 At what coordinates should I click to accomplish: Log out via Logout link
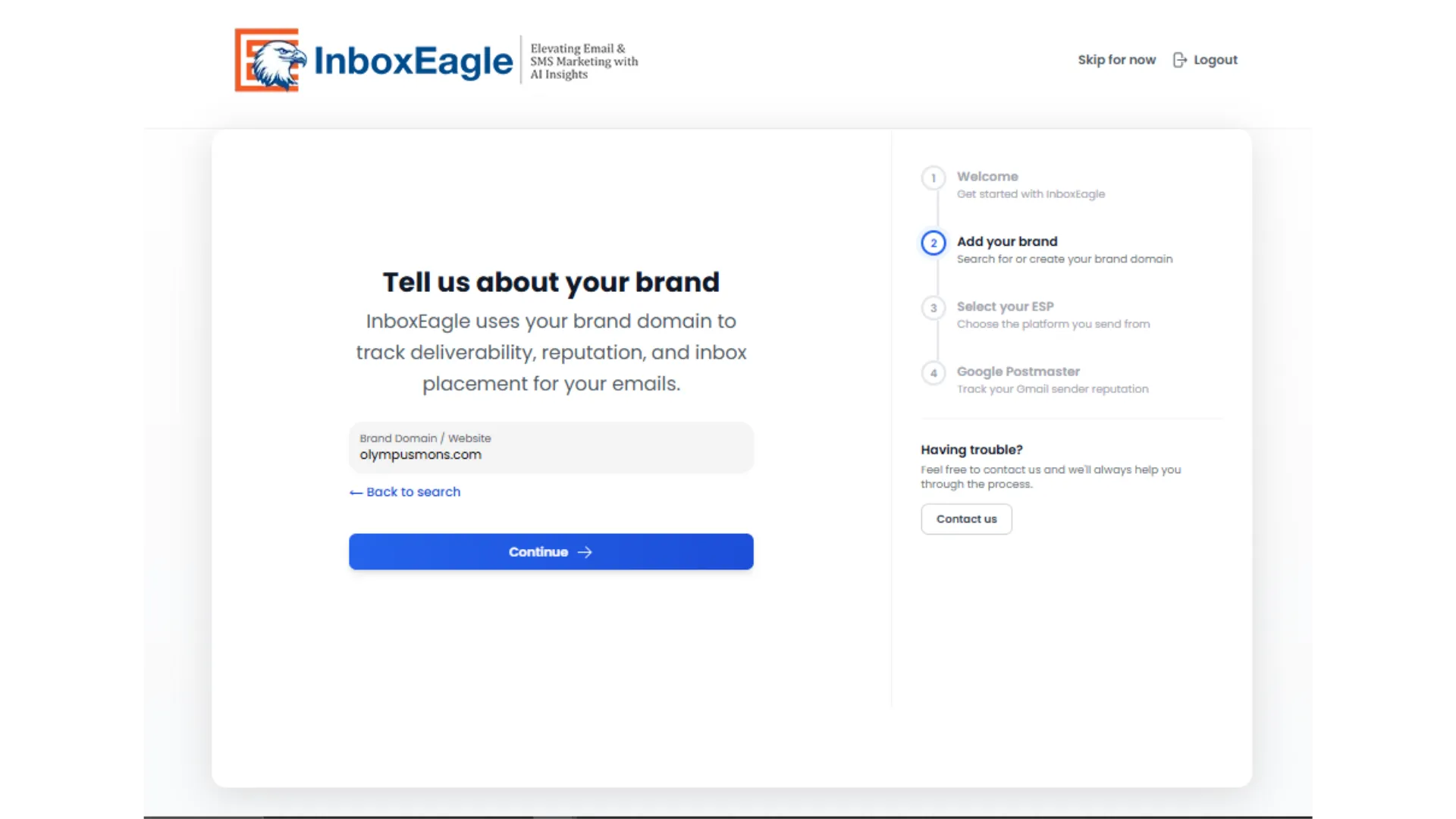click(1205, 60)
